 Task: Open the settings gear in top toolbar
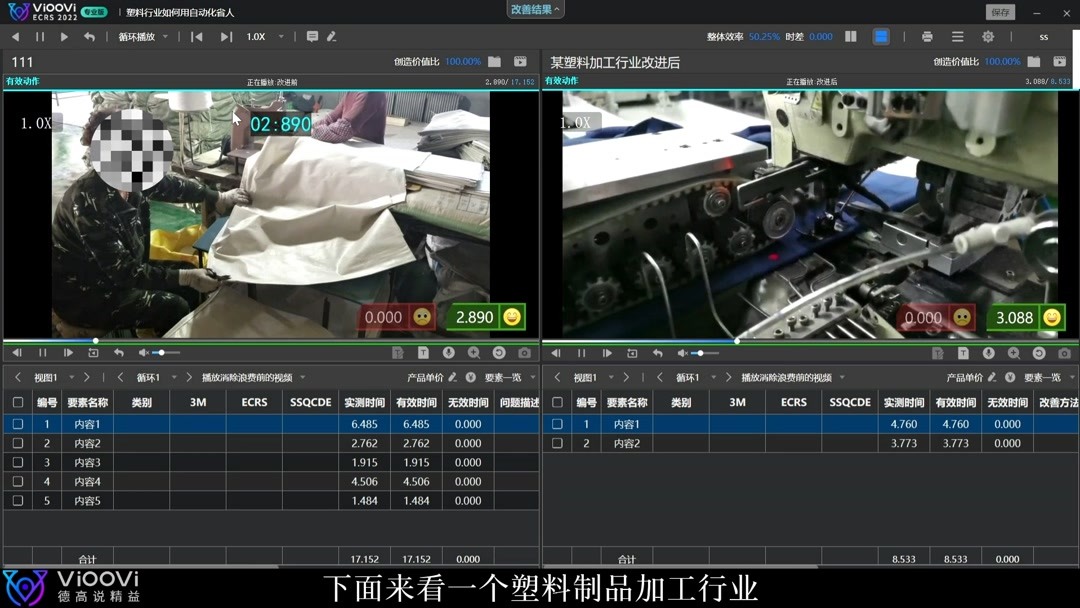[x=988, y=36]
